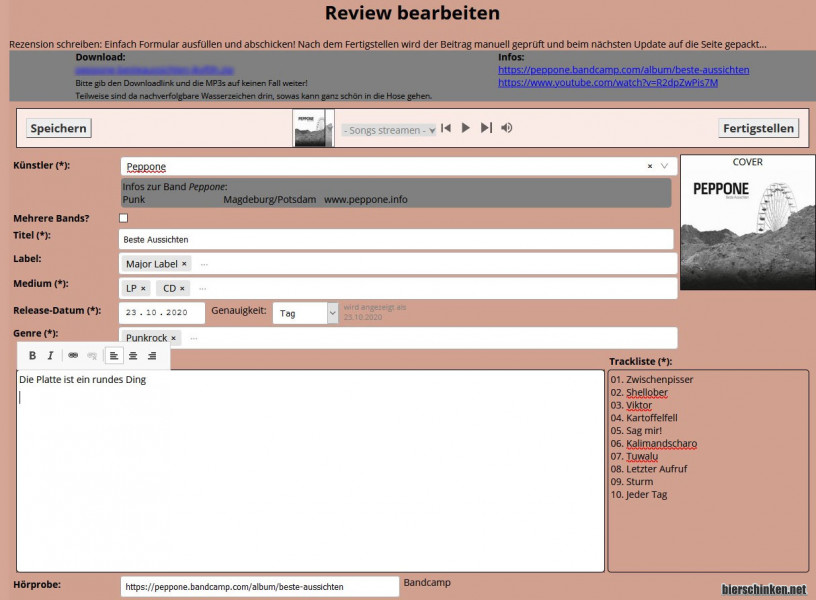Tick the Mehrere Bands checkbox
816x600 pixels.
click(123, 218)
